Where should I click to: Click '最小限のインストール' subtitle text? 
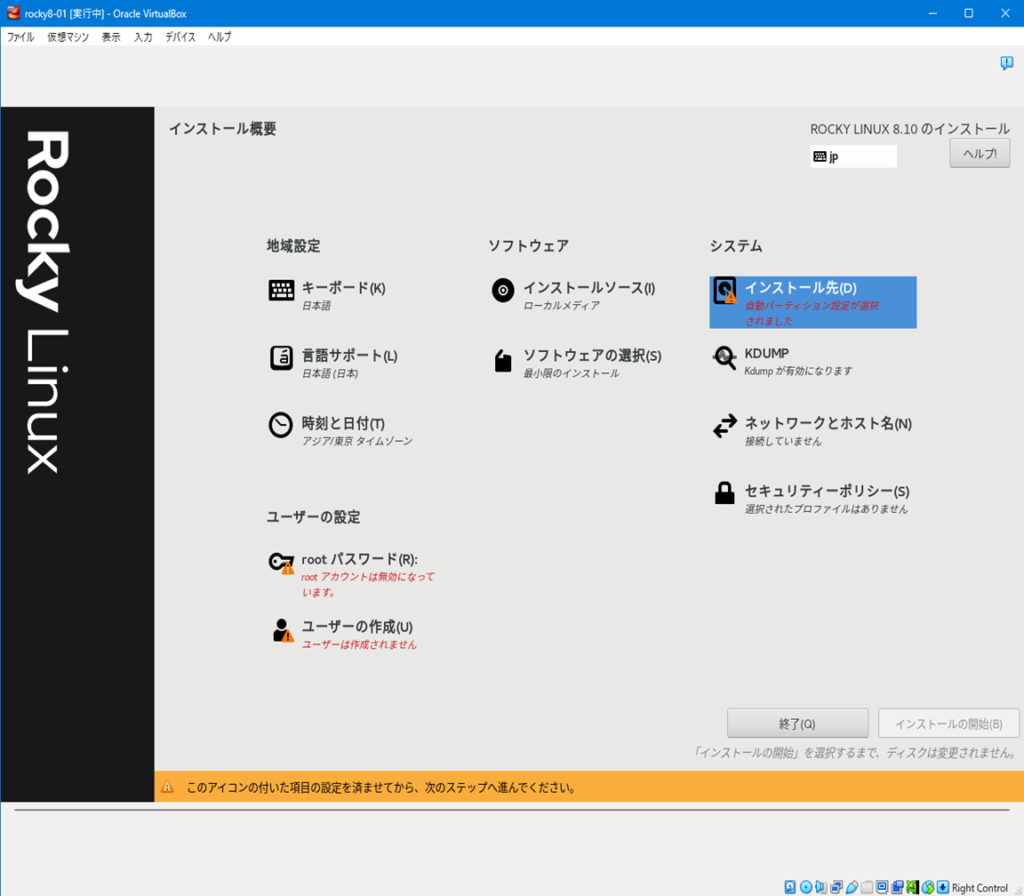click(571, 374)
